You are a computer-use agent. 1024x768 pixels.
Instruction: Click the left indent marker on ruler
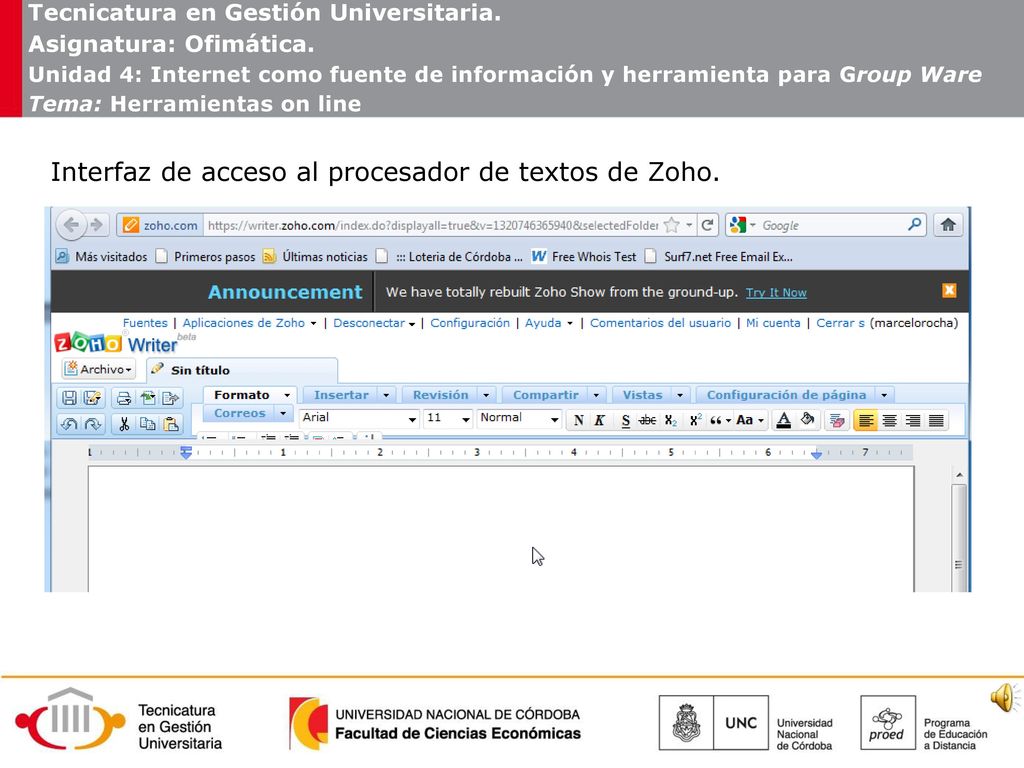[x=186, y=453]
